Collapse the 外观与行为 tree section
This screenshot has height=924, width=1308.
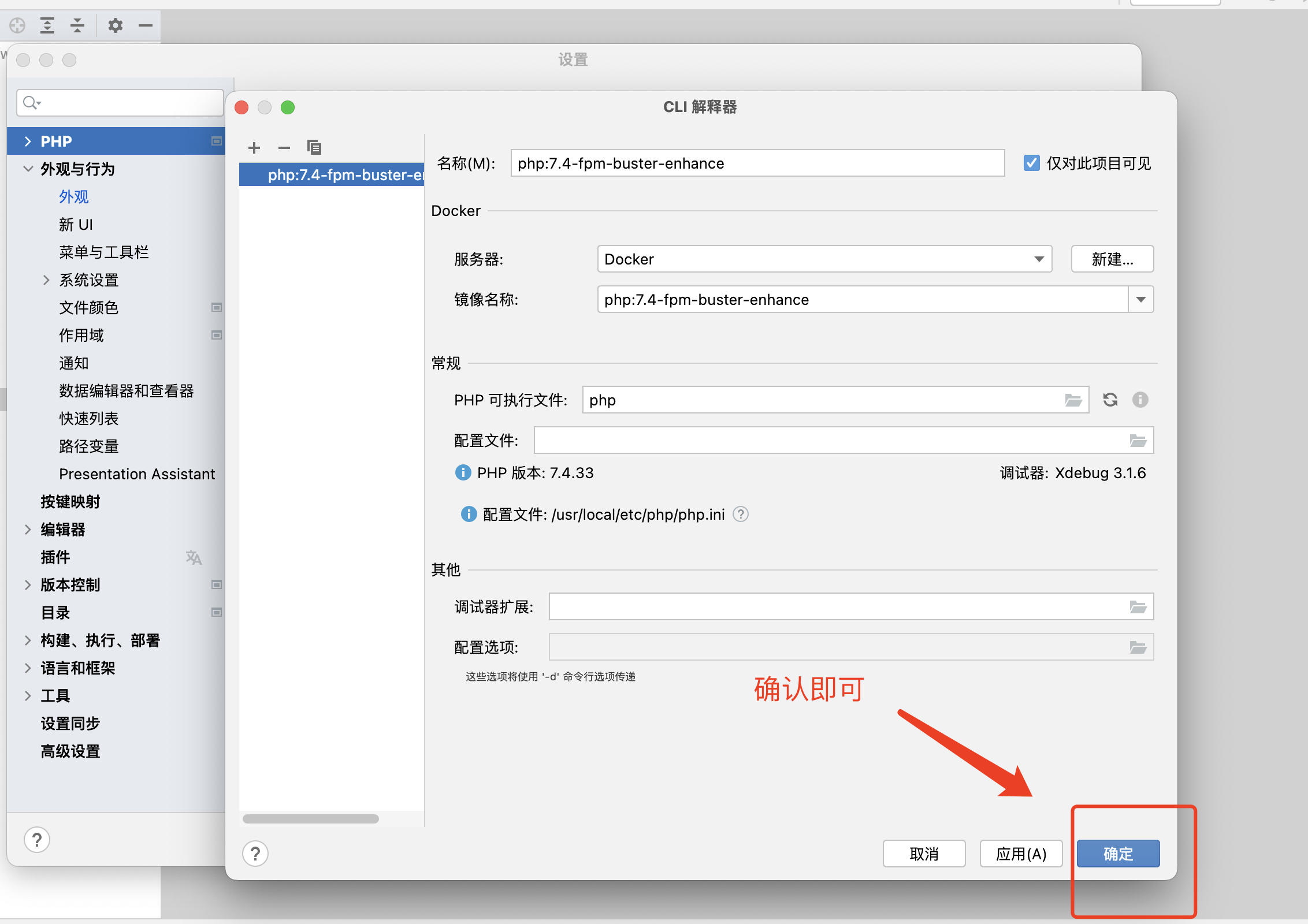(x=28, y=169)
